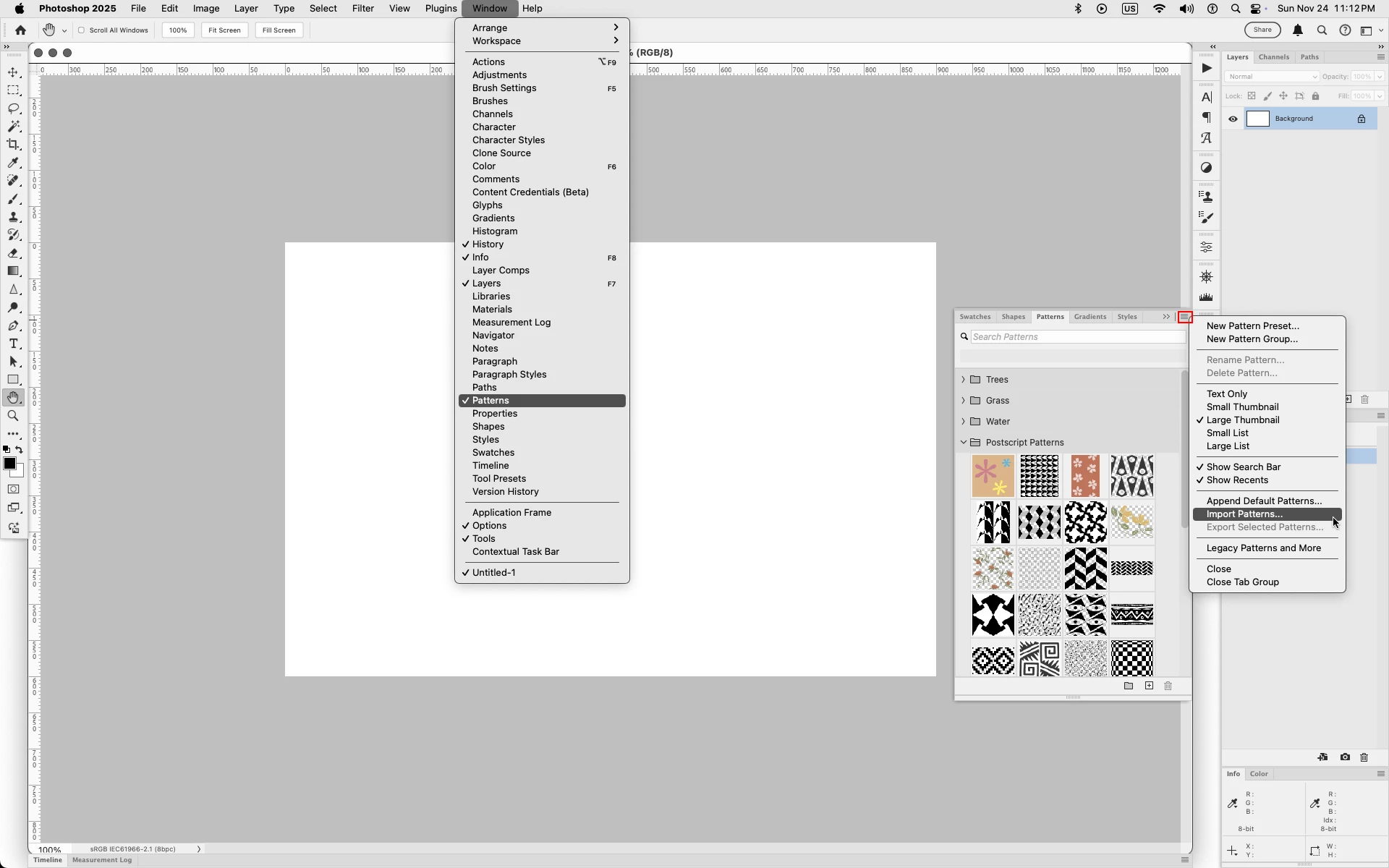Click the Share button
1389x868 pixels.
pos(1262,30)
